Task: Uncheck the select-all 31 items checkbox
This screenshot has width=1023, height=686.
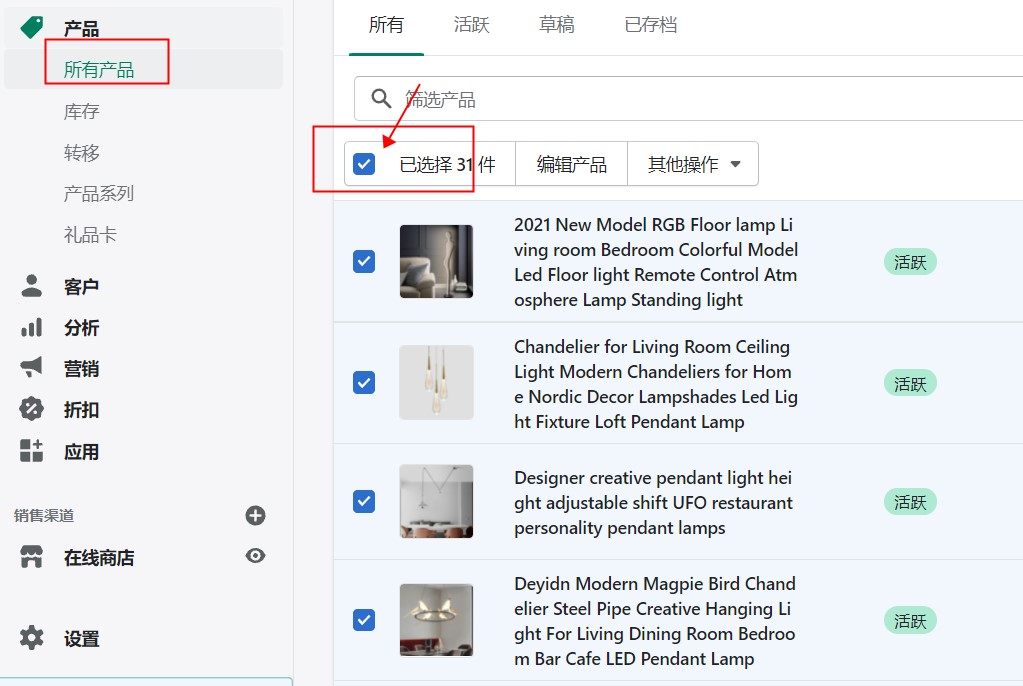Action: (364, 164)
